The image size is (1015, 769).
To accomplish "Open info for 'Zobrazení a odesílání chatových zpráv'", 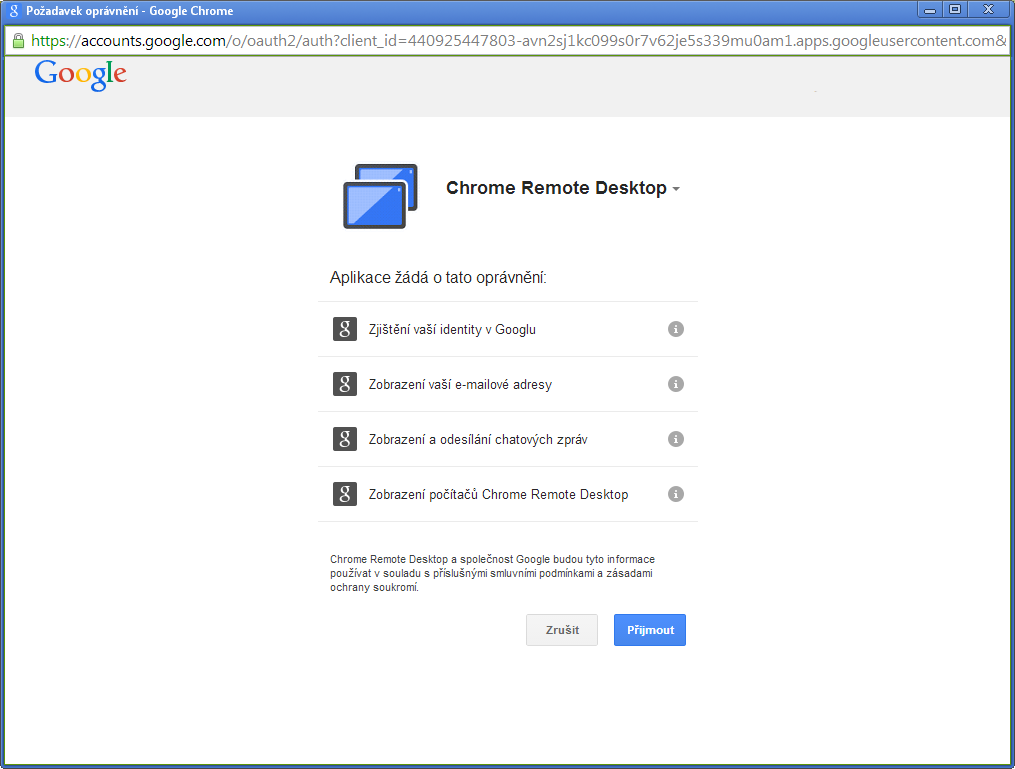I will click(676, 439).
